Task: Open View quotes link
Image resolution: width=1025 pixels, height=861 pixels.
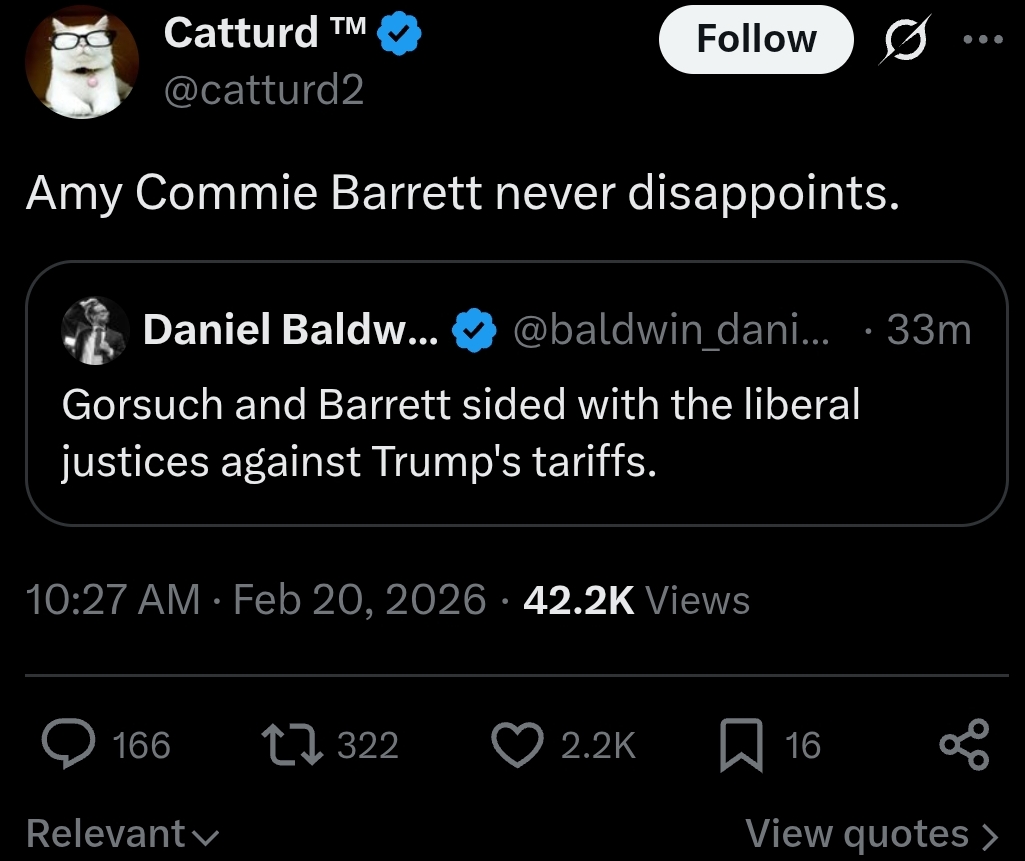Action: coord(872,833)
